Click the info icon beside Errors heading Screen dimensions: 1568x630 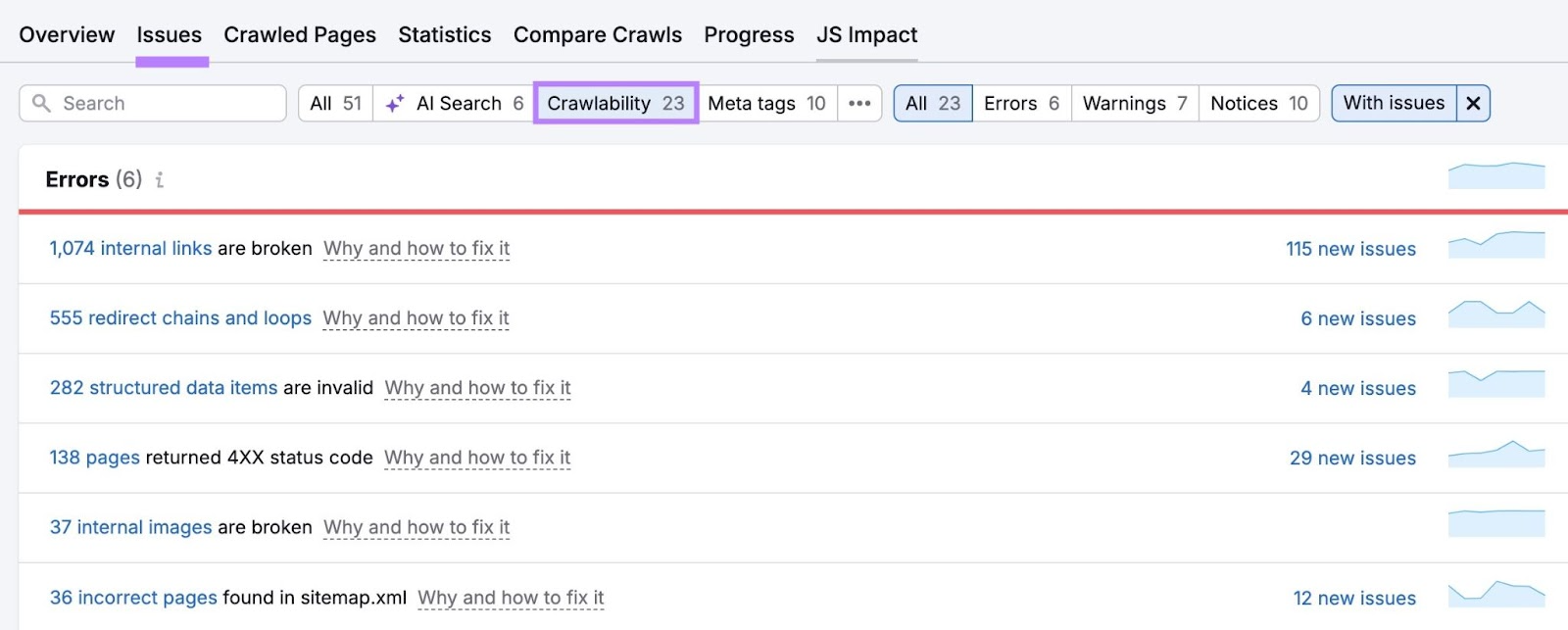pyautogui.click(x=160, y=180)
